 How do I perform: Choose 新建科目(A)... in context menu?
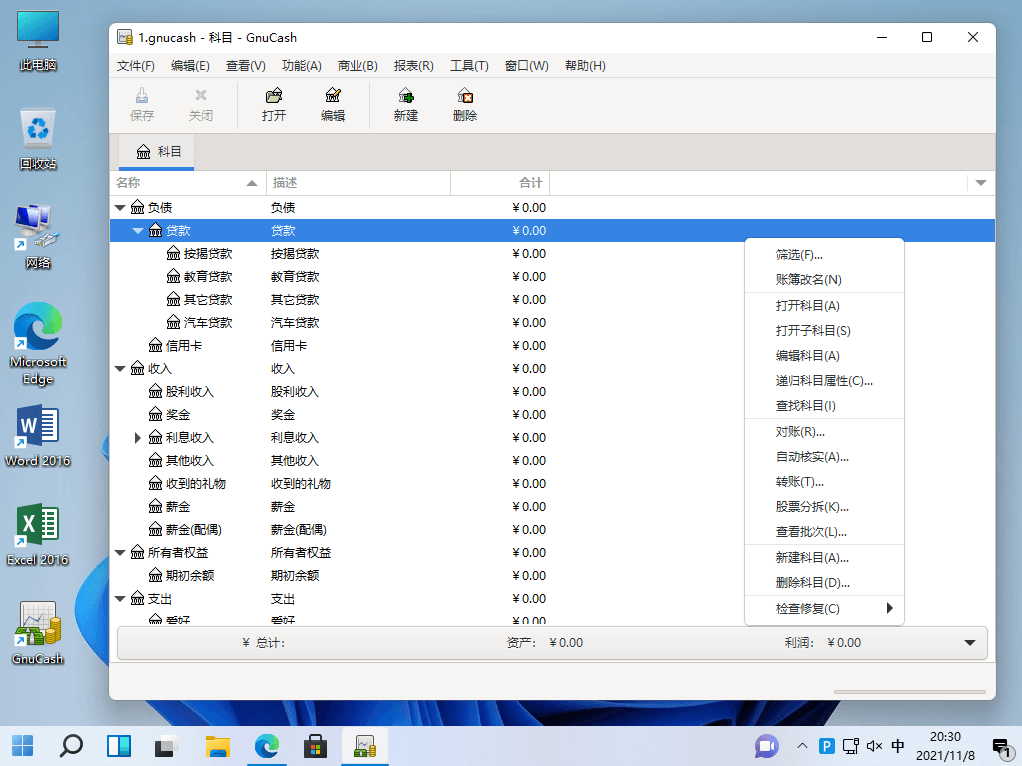[x=825, y=557]
